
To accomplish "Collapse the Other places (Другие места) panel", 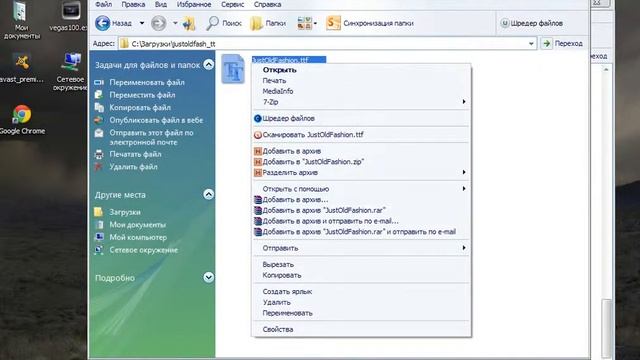I will coord(209,194).
